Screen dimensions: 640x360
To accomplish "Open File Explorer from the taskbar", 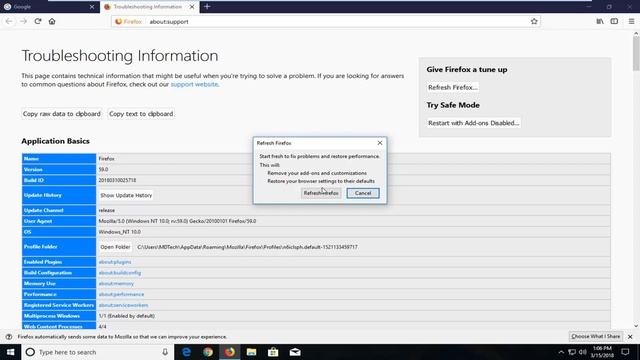I will (x=251, y=352).
